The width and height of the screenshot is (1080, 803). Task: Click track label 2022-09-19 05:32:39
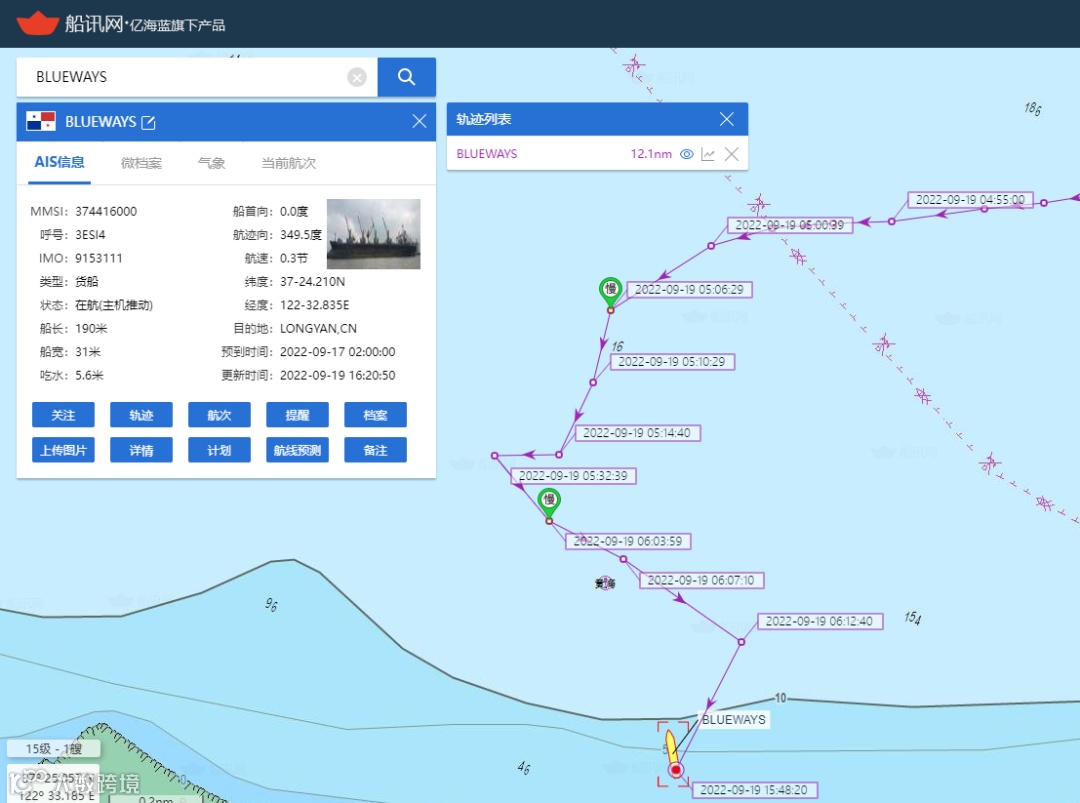(573, 476)
